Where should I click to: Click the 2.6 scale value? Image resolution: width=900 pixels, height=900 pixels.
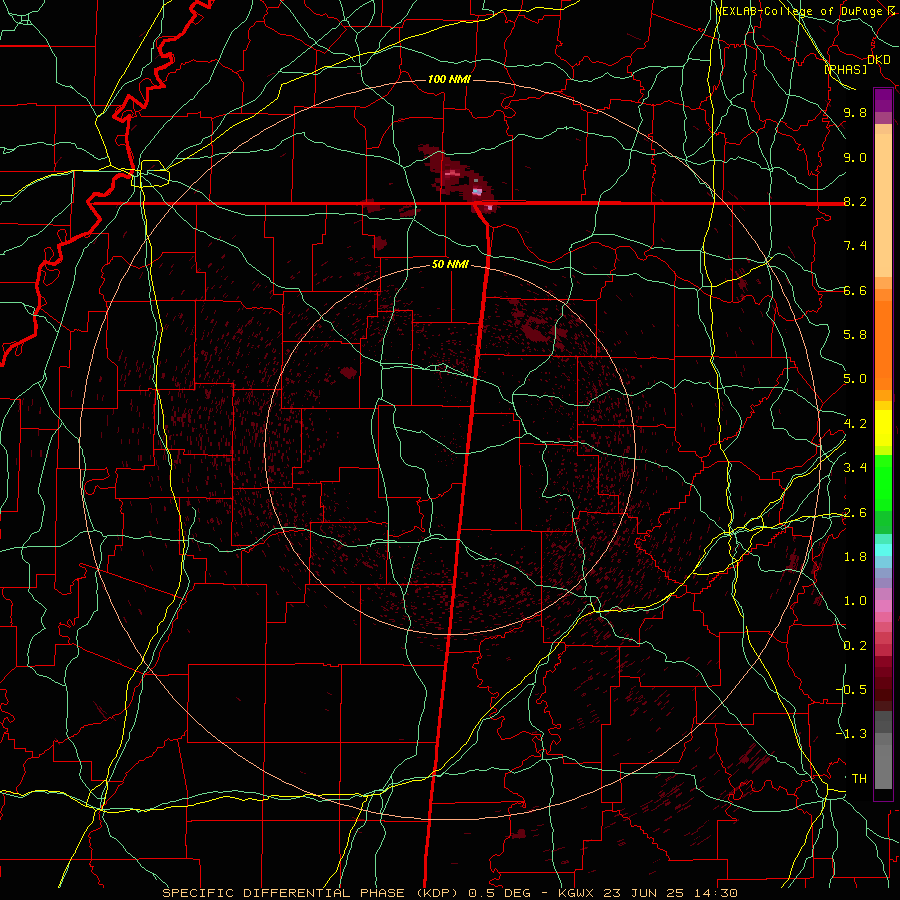click(x=855, y=513)
